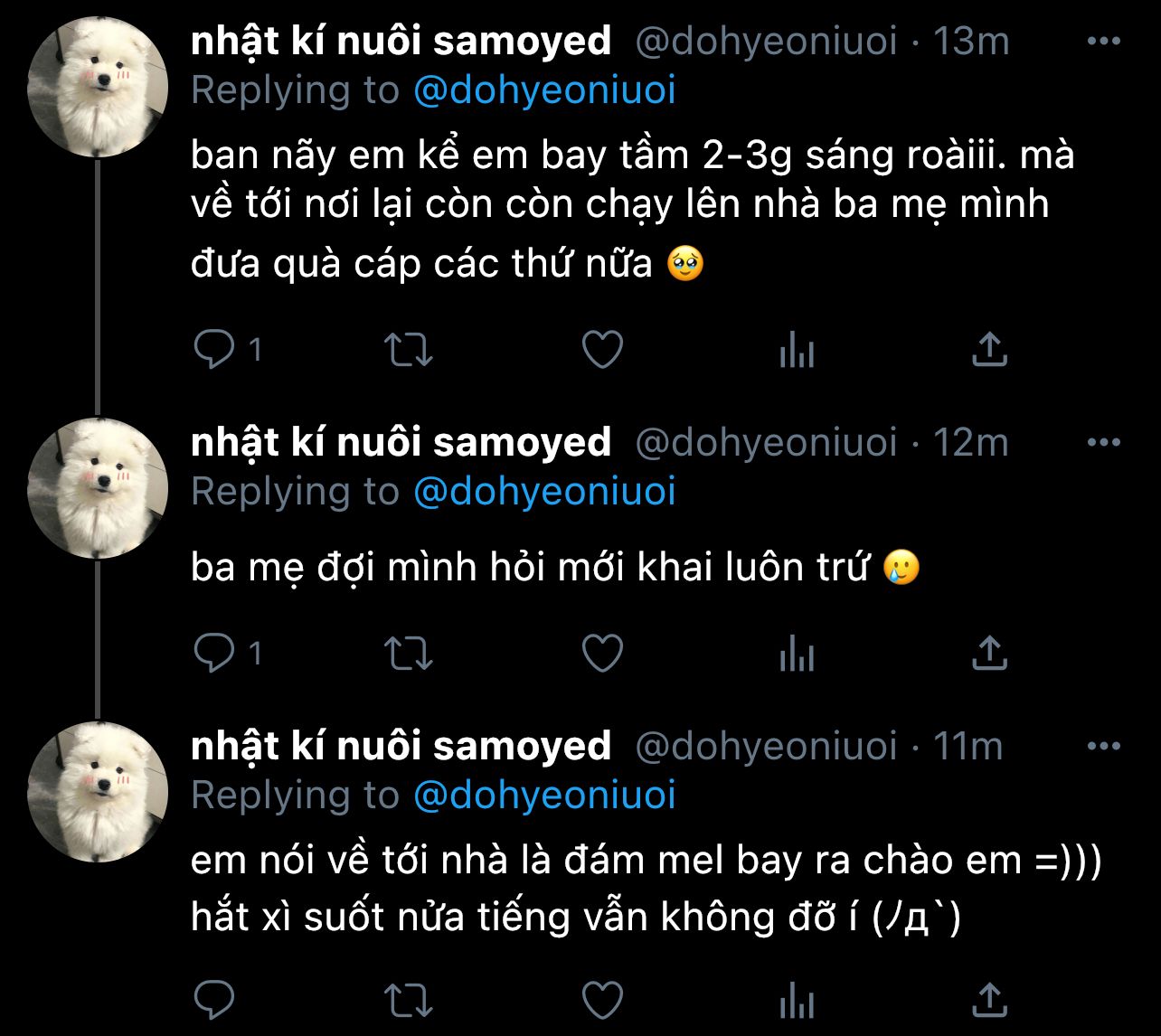Click the samoyed avatar on 12m tweet
Image resolution: width=1161 pixels, height=1036 pixels.
tap(98, 488)
